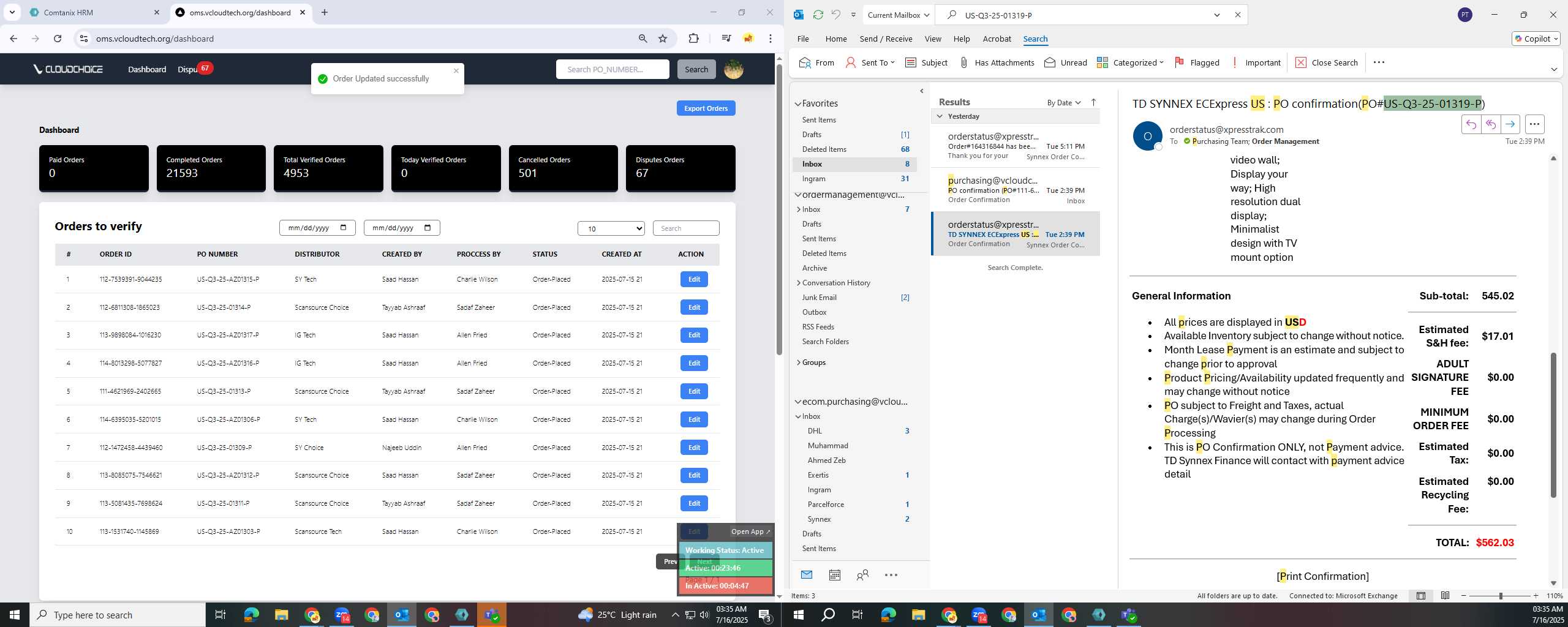Open the Calendar icon in Outlook's navigation bar

pyautogui.click(x=834, y=575)
